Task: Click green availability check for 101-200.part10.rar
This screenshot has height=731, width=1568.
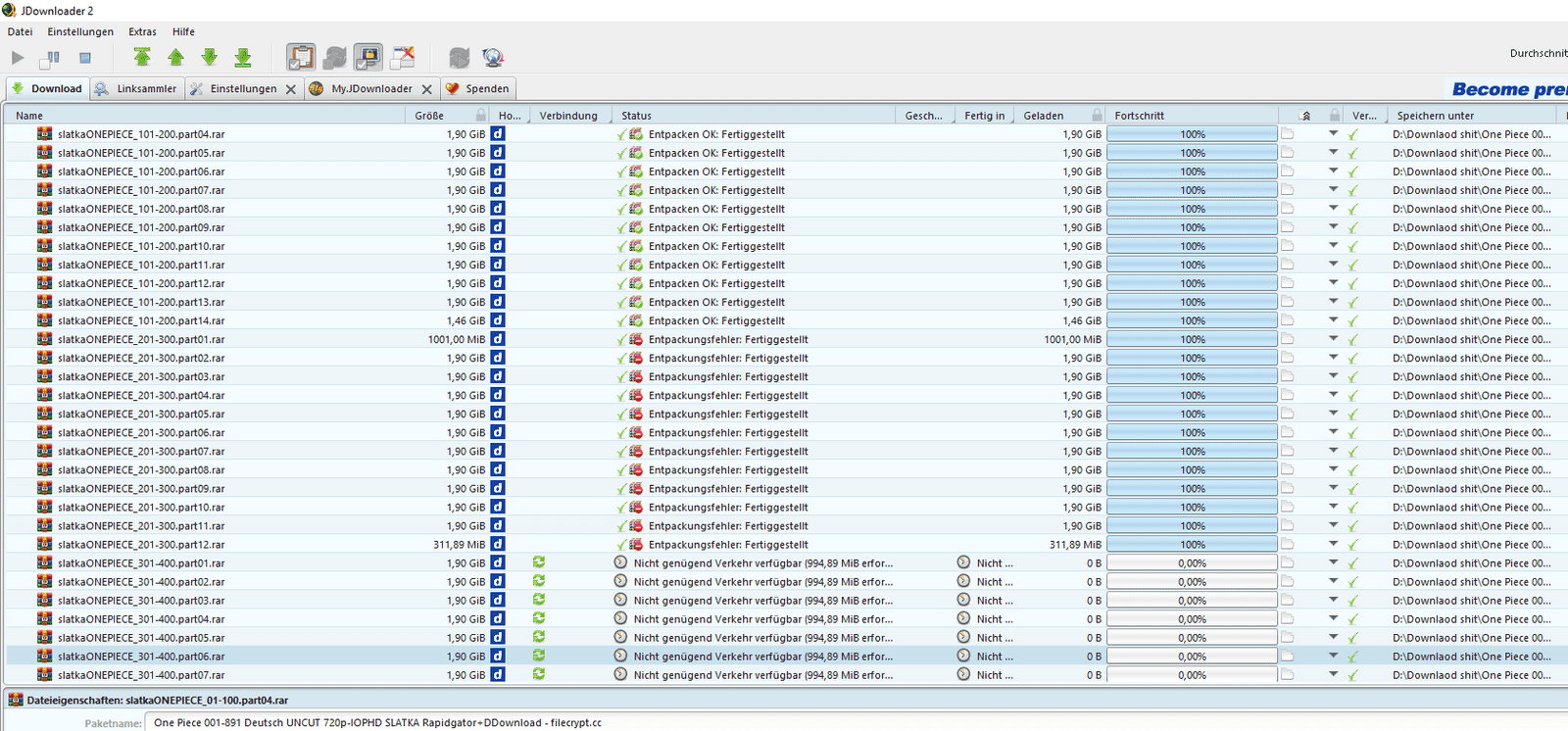Action: click(1352, 247)
